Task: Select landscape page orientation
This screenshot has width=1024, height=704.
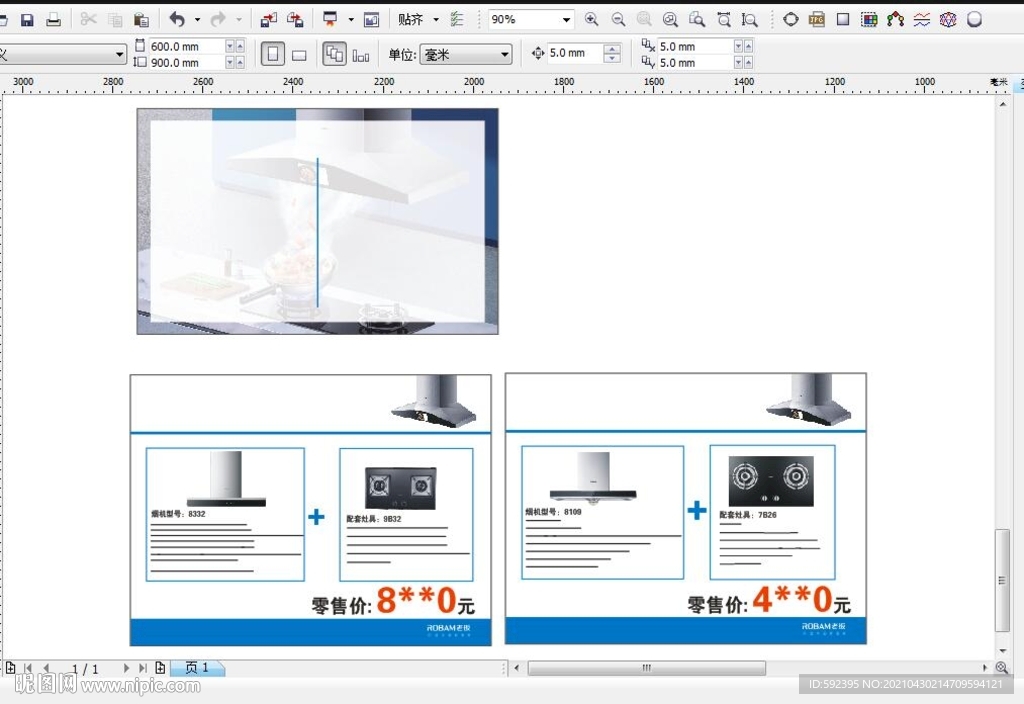Action: point(298,54)
